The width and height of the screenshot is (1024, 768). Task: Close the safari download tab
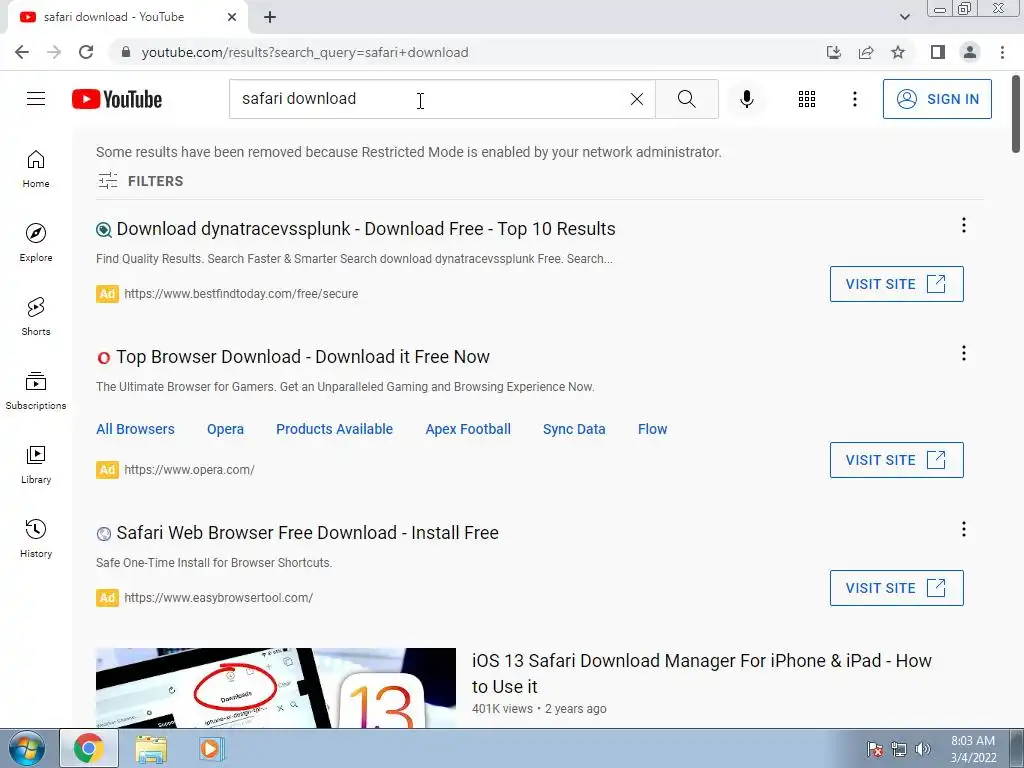232,17
